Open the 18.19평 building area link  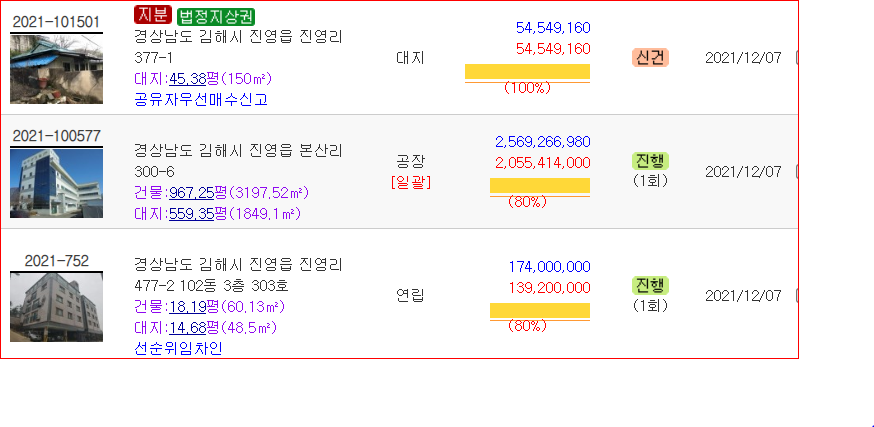(187, 307)
